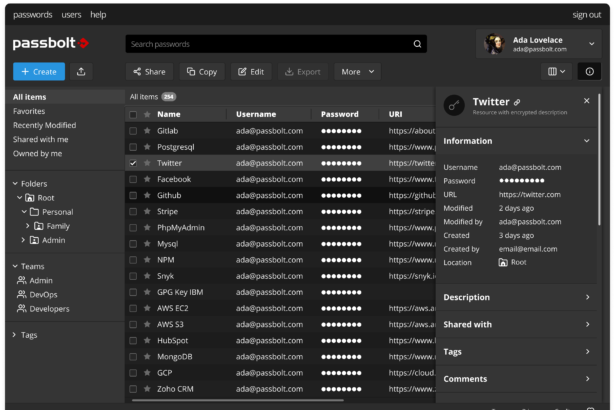Collapse the Folders tree section
Image resolution: width=615 pixels, height=410 pixels.
(15, 183)
